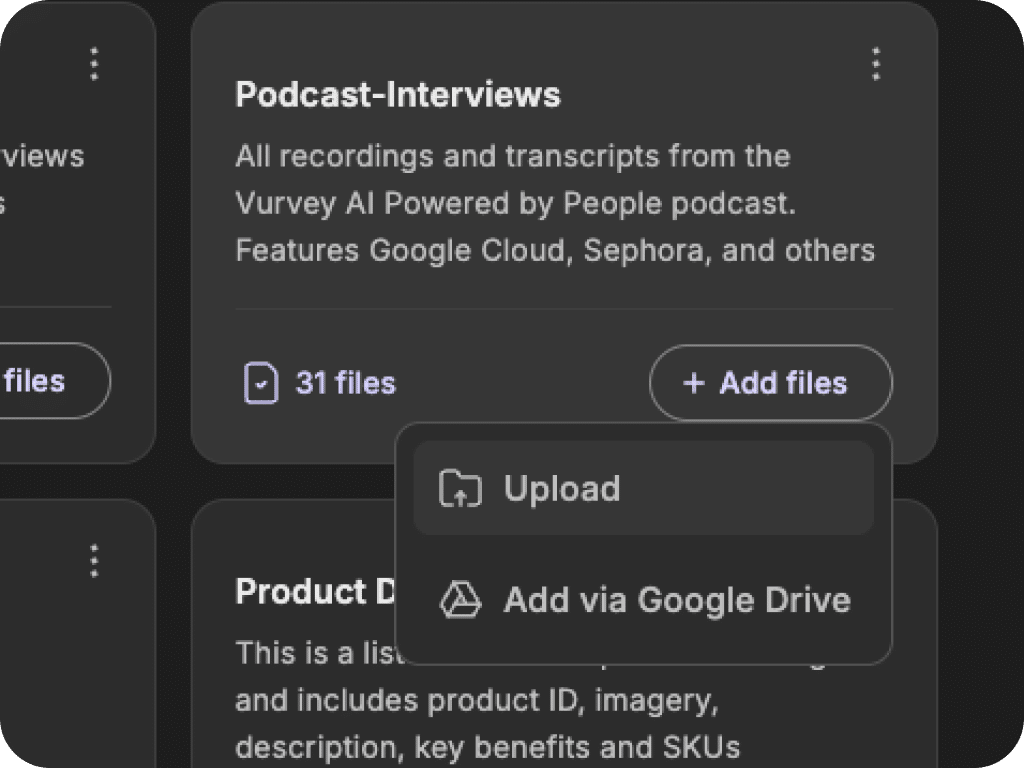
Task: Choose Upload from the menu
Action: click(x=643, y=488)
